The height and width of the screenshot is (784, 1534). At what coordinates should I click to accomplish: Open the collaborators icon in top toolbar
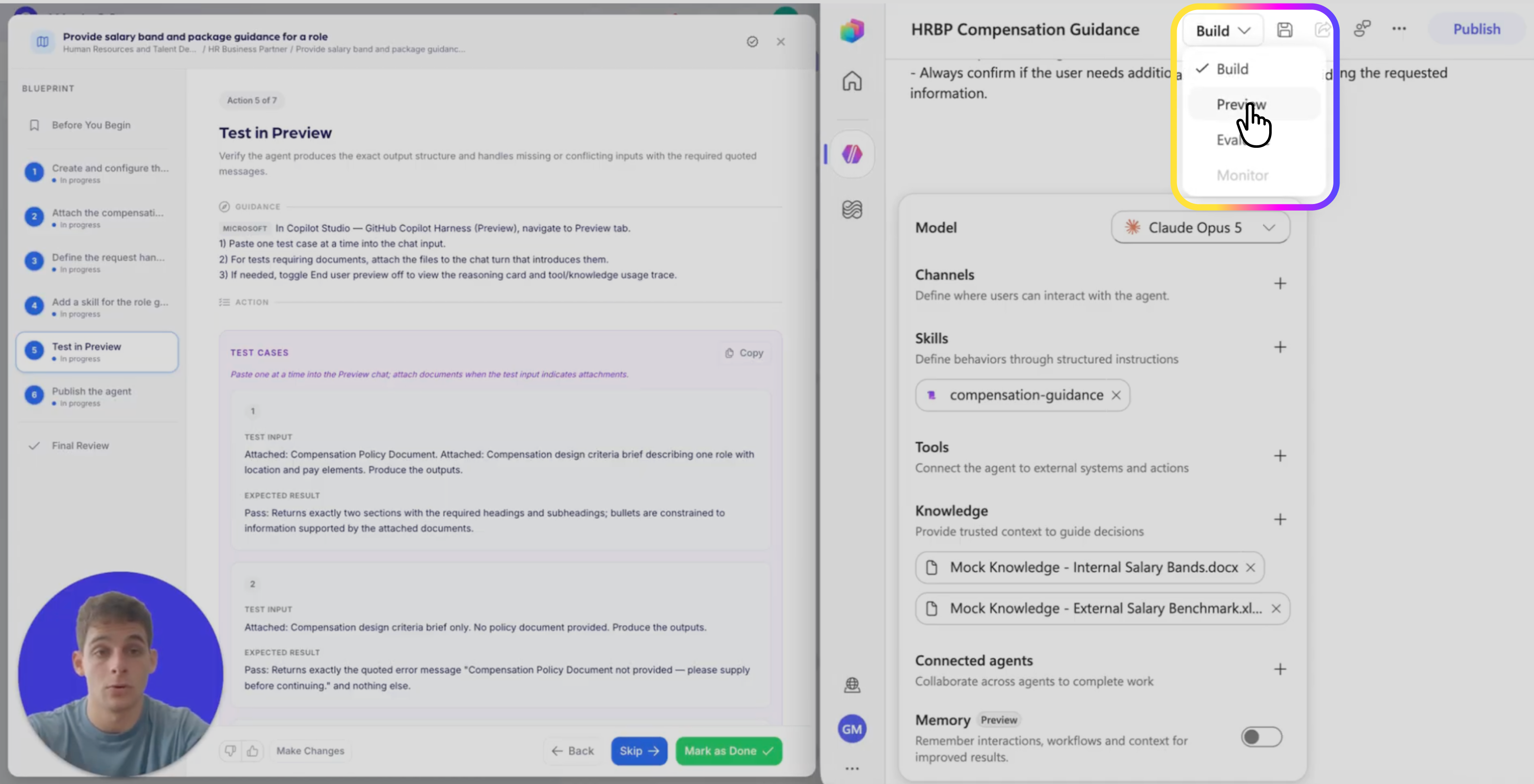pyautogui.click(x=1362, y=29)
